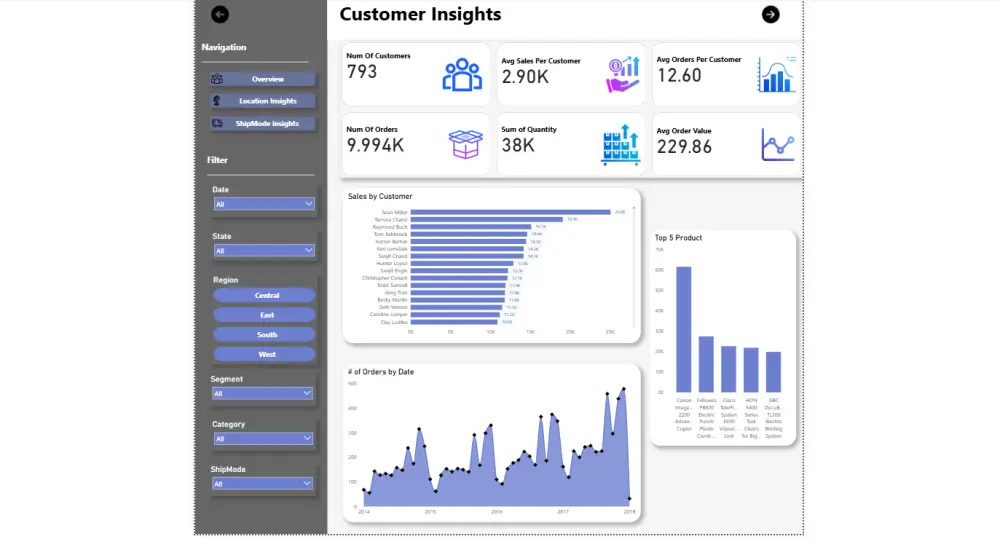Click the Sales by Customer chart title

click(380, 196)
